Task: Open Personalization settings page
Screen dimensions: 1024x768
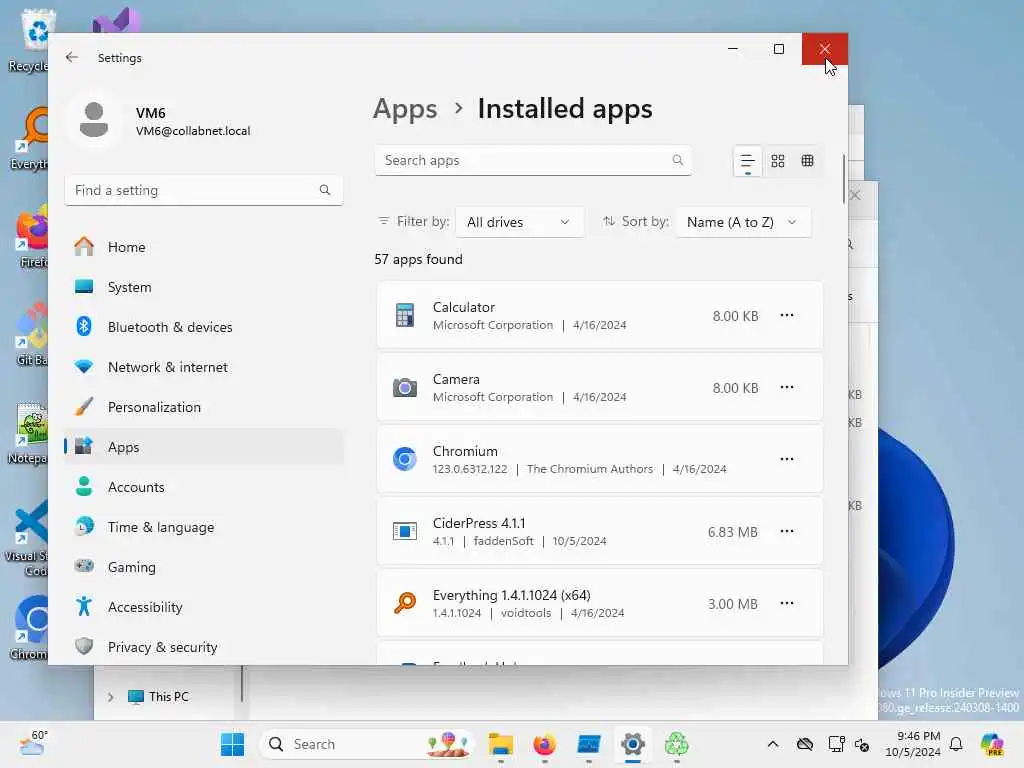Action: pos(203,407)
